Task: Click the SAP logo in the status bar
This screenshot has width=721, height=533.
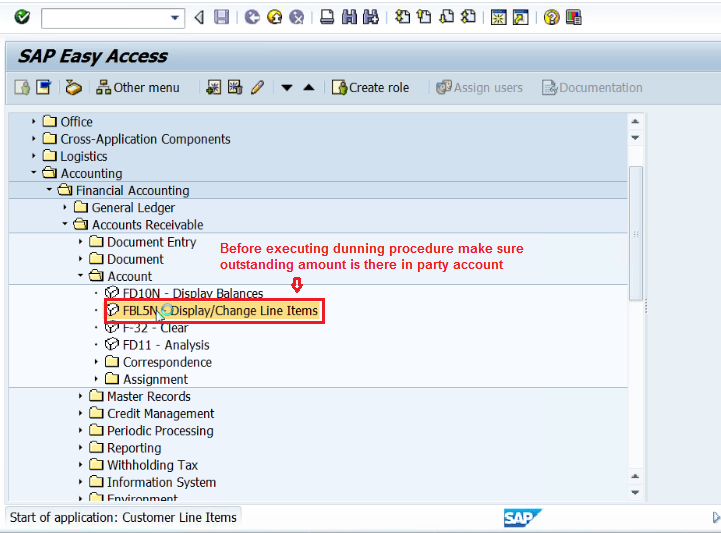Action: point(522,518)
